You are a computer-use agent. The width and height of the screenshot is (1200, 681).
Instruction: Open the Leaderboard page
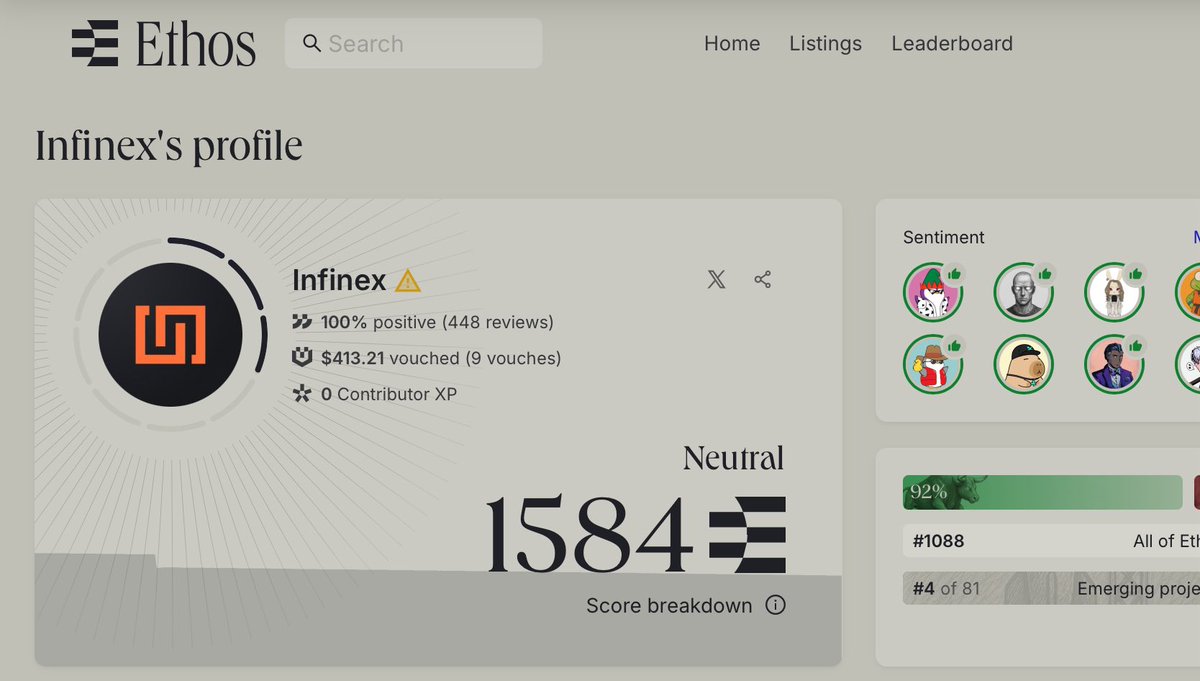click(952, 43)
